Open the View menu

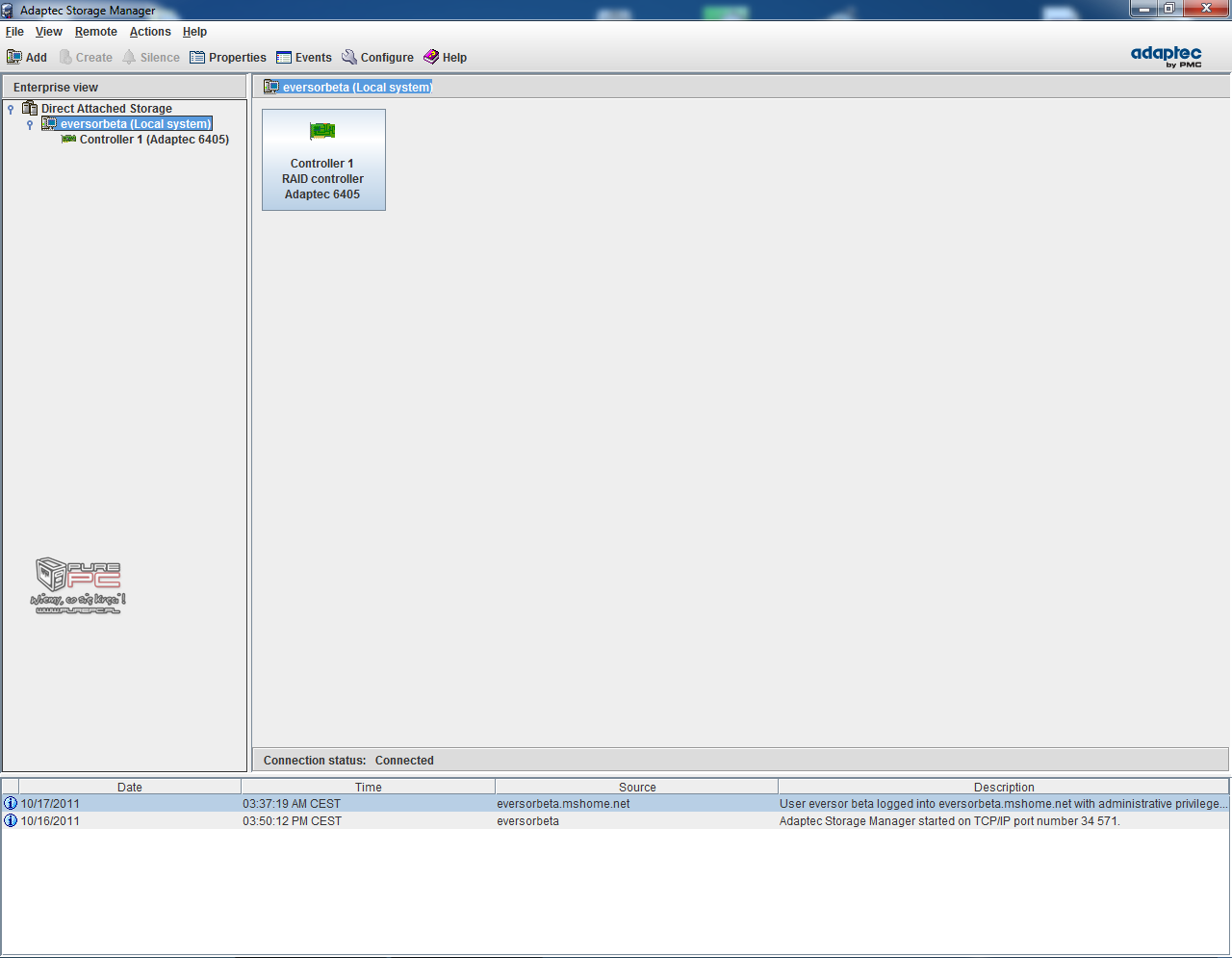[x=49, y=32]
